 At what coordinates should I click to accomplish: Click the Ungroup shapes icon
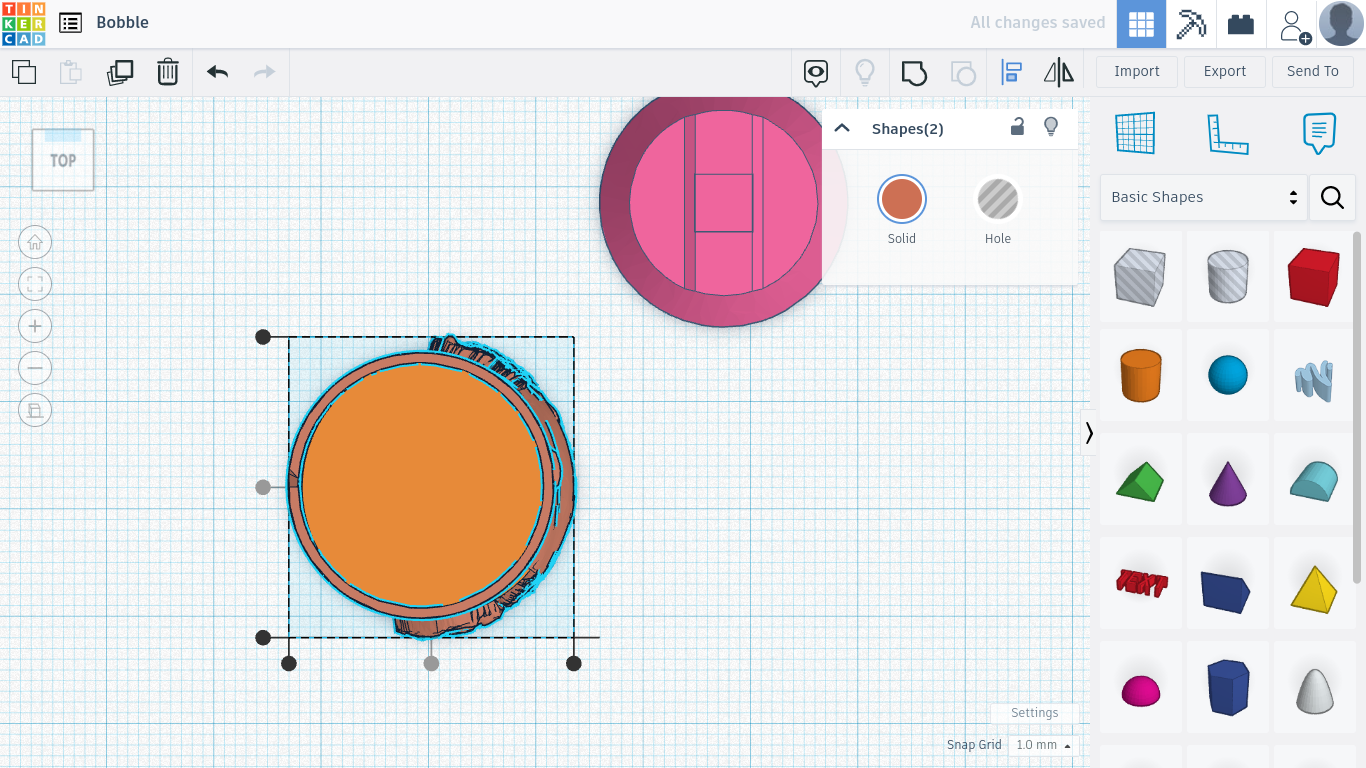click(963, 72)
